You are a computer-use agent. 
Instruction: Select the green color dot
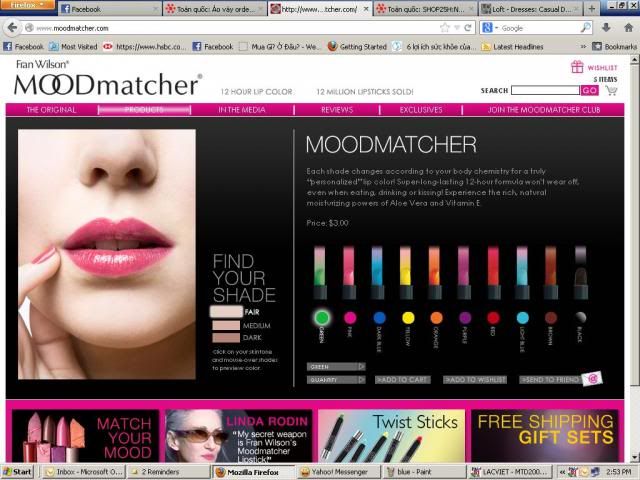click(x=322, y=317)
